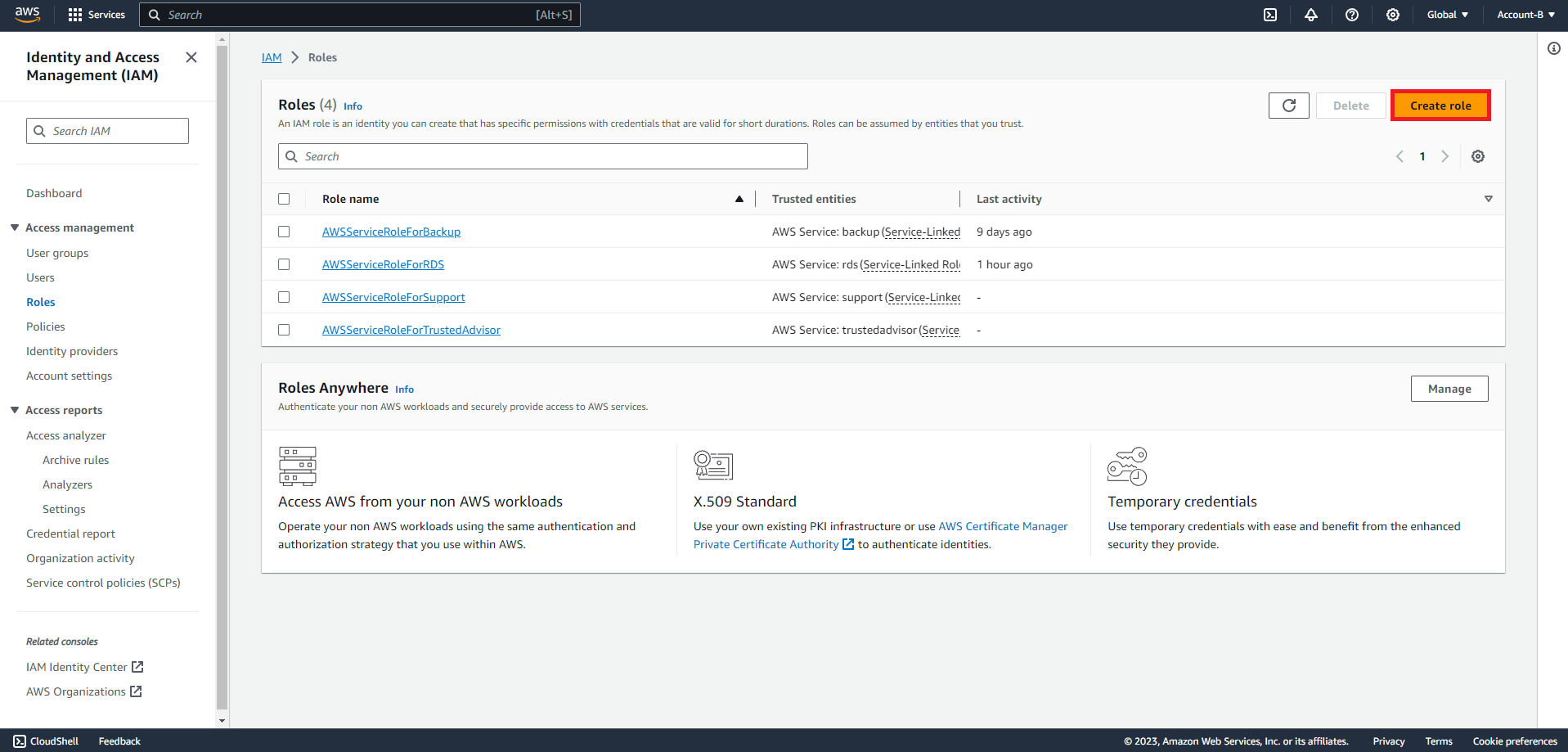
Task: Open Identity providers in sidebar
Action: 72,351
